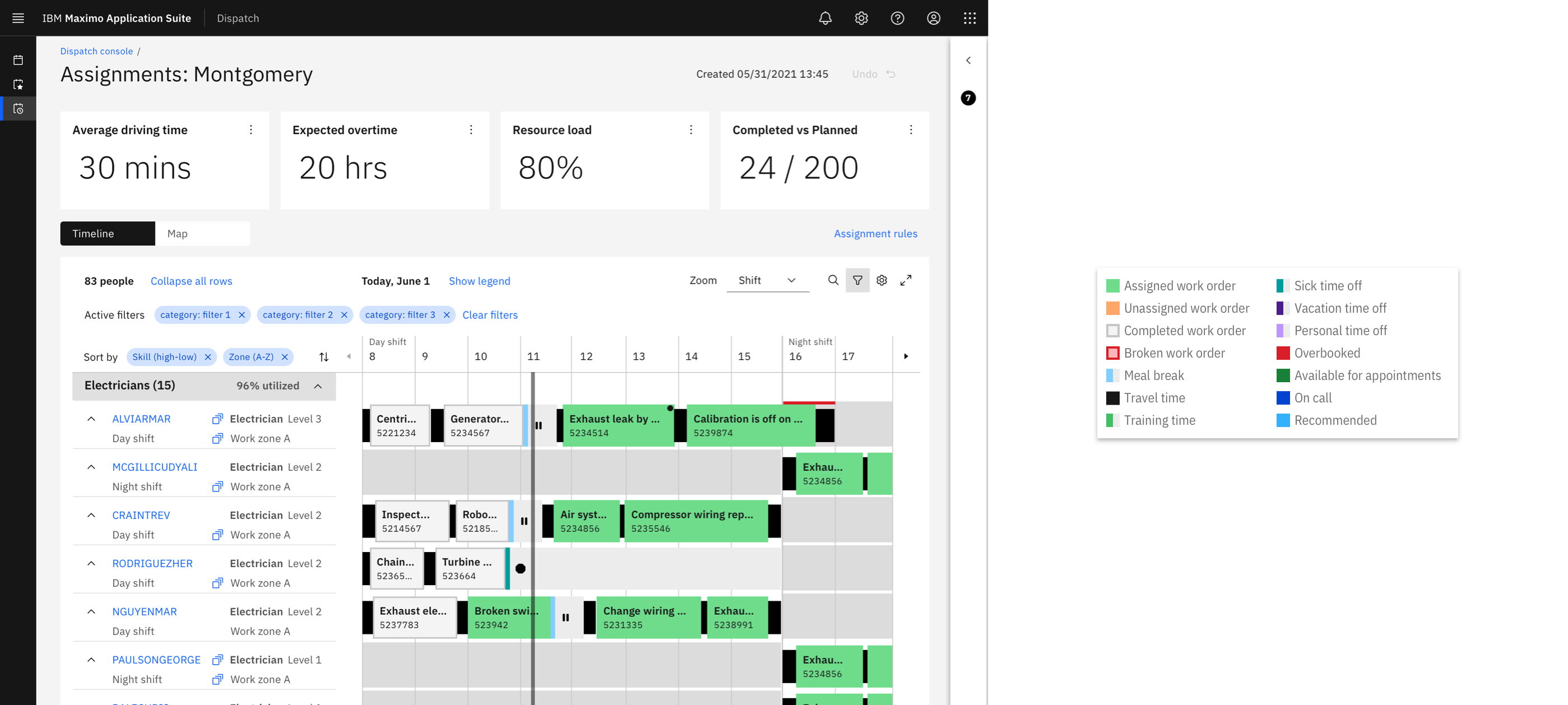
Task: Click the Dispatch label in header
Action: tap(238, 18)
